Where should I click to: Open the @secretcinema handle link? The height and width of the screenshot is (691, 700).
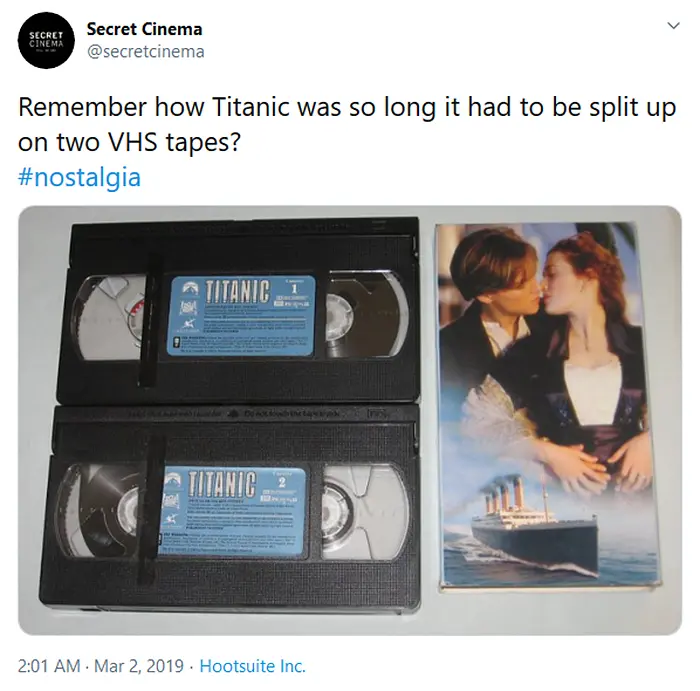click(146, 52)
